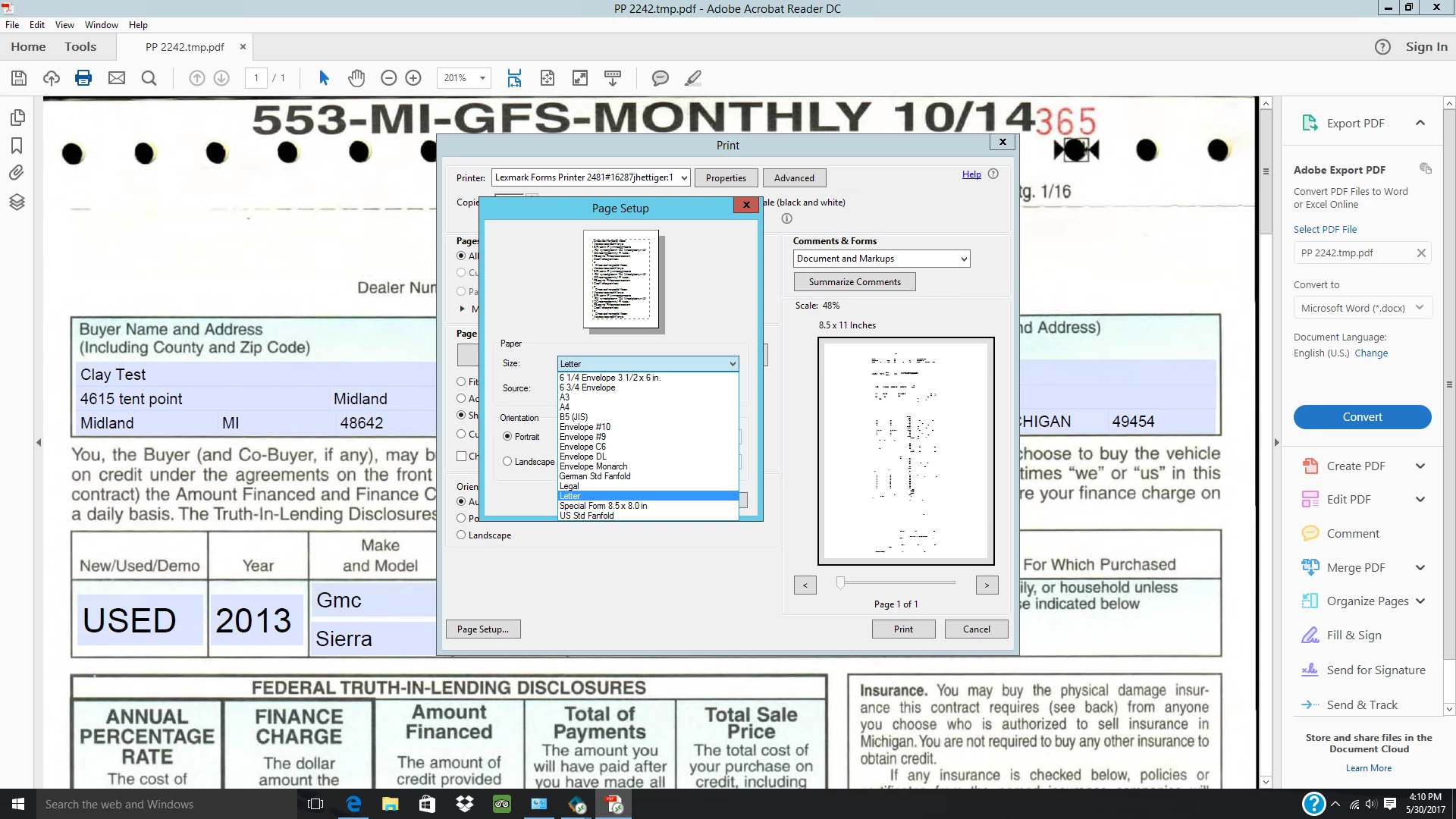This screenshot has height=819, width=1456.
Task: Choose Legal from paper size list
Action: coord(570,486)
